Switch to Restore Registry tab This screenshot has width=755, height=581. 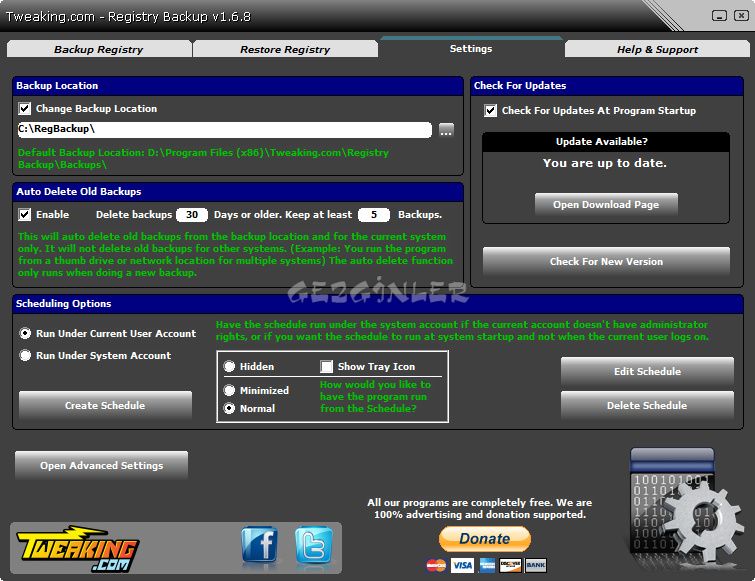coord(285,49)
